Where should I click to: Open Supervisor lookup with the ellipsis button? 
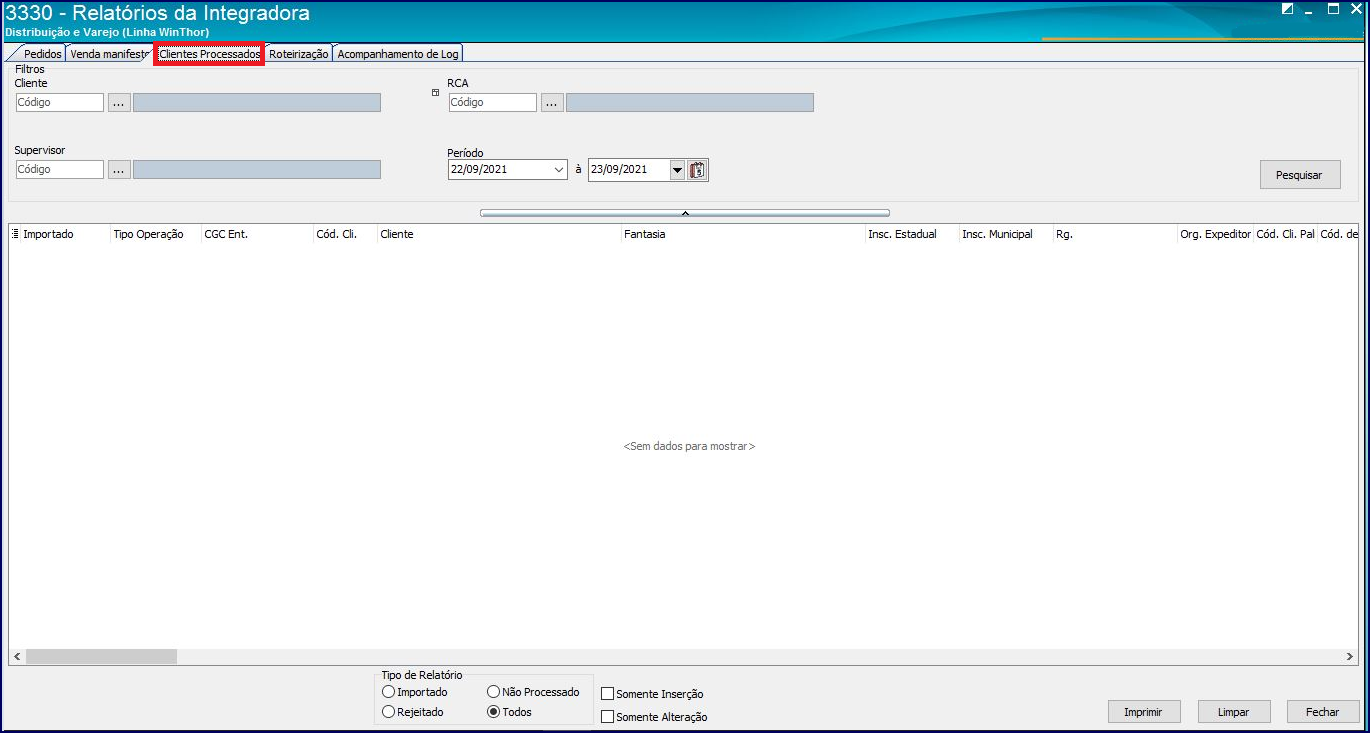click(119, 170)
